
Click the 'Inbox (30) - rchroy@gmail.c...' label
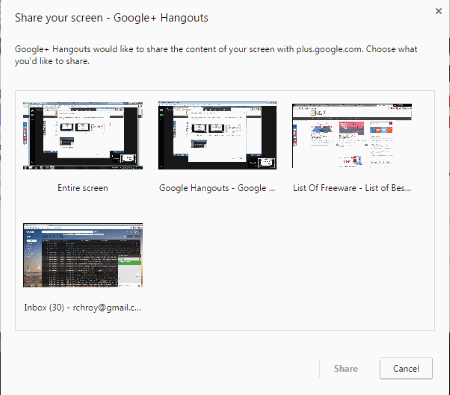pos(83,308)
